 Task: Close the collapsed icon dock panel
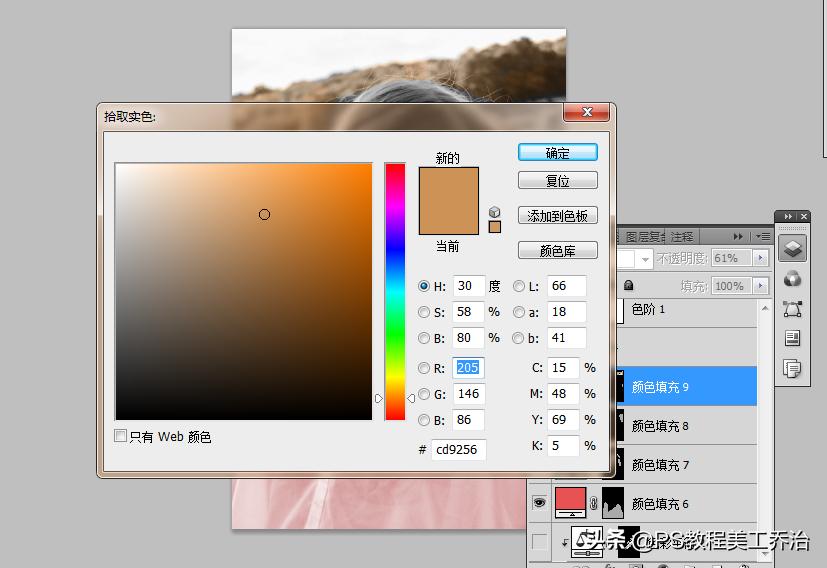(x=803, y=216)
